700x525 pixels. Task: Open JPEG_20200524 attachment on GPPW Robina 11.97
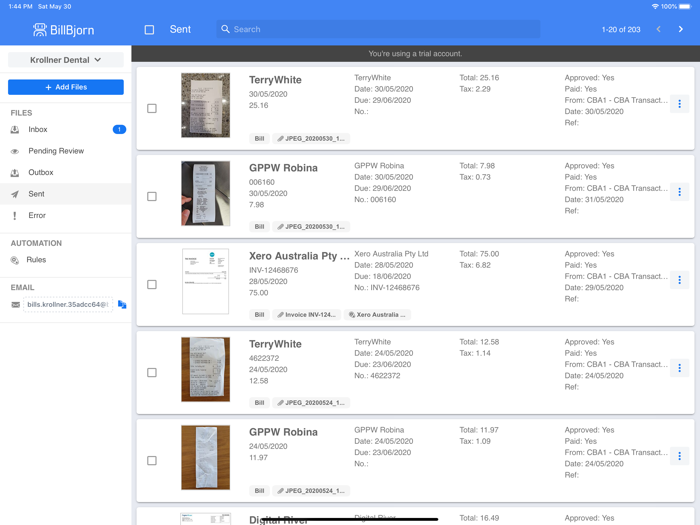(x=311, y=490)
